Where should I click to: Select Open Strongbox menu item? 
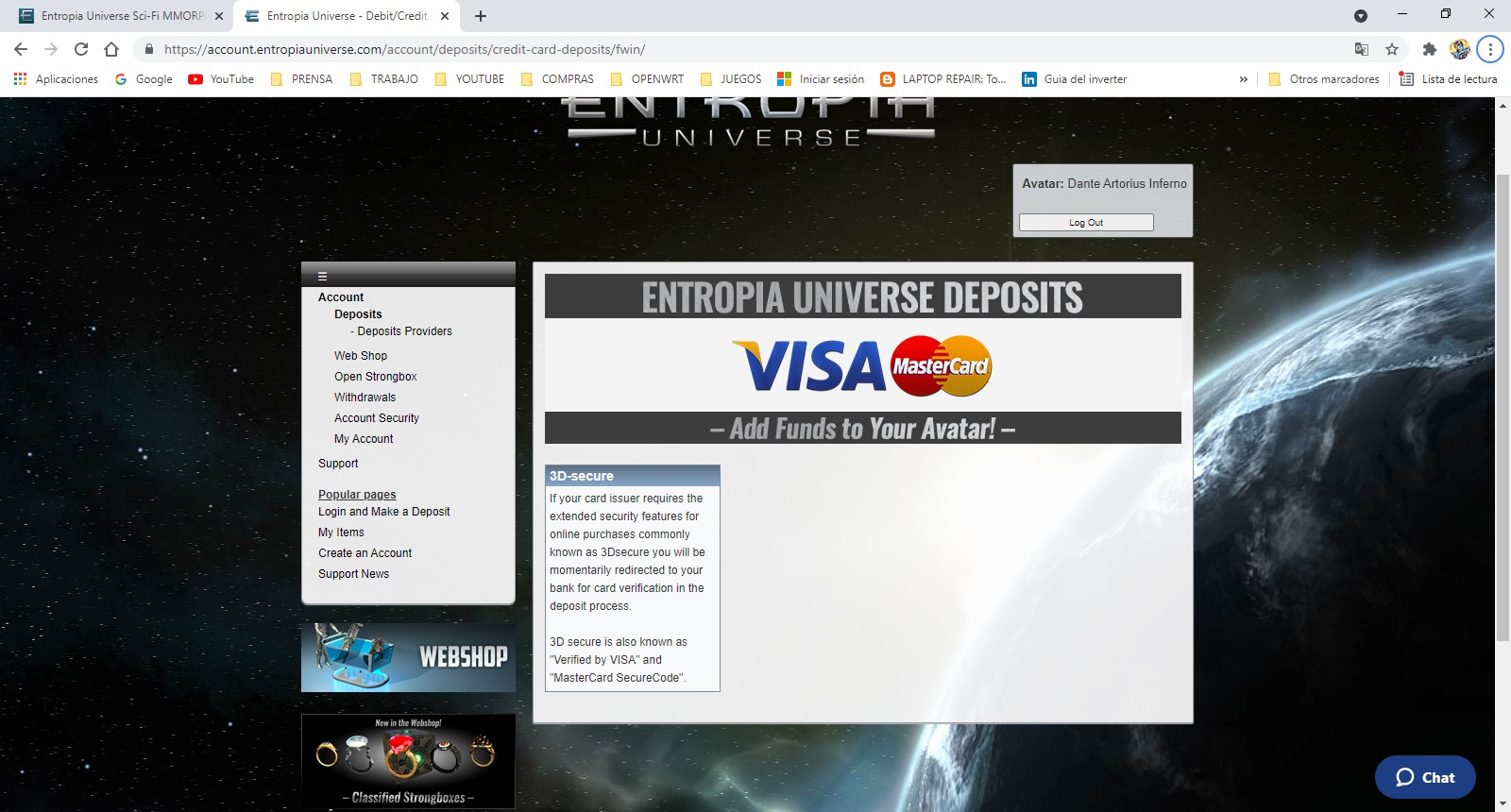[x=375, y=377]
